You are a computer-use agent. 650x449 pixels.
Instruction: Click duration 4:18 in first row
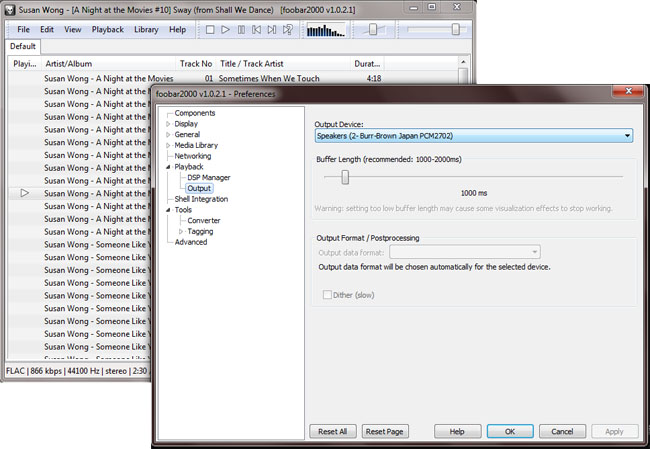tap(374, 78)
